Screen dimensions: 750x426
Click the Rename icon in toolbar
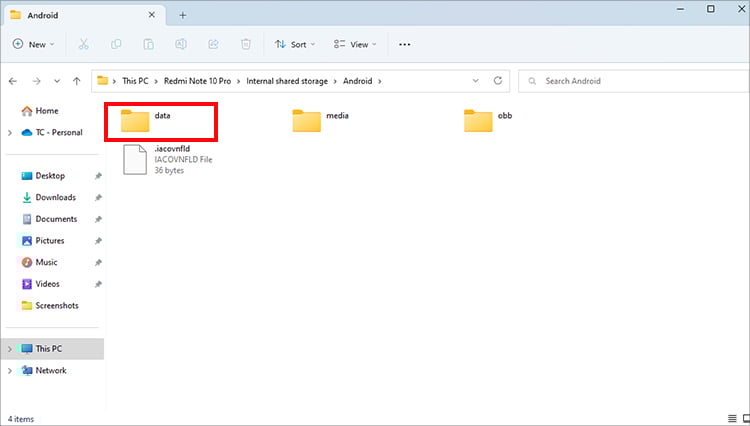(181, 44)
